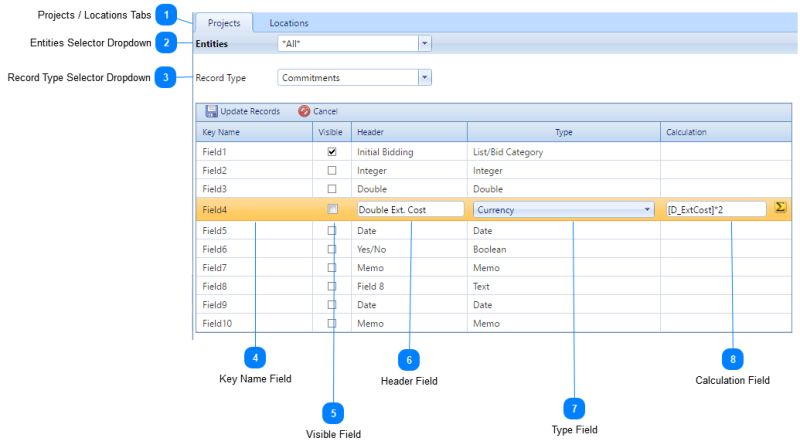
Task: Click the Update Records save icon
Action: click(x=211, y=111)
